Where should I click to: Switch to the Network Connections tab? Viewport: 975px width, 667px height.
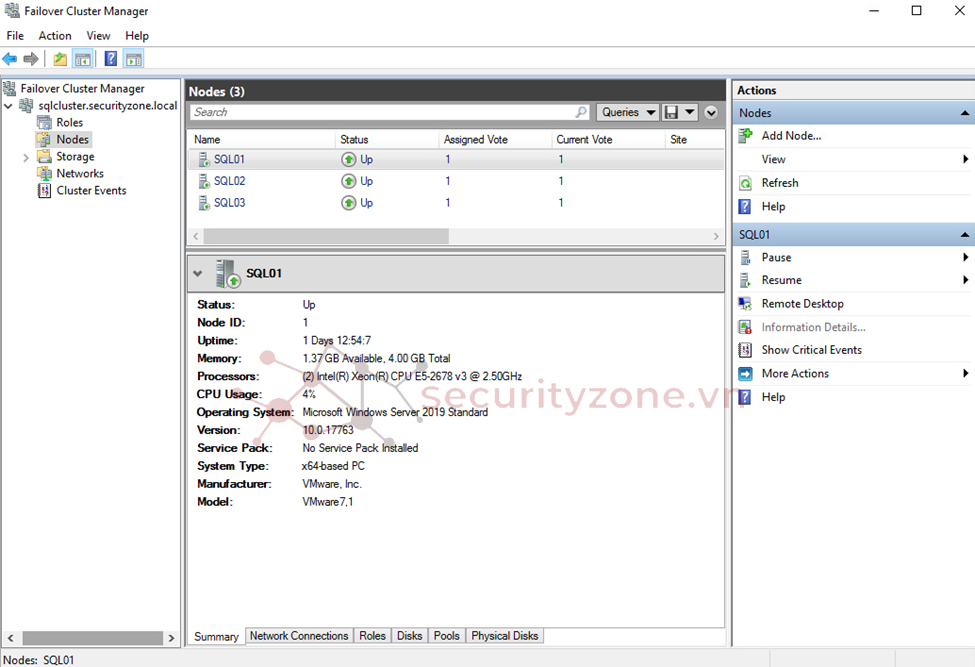[299, 636]
